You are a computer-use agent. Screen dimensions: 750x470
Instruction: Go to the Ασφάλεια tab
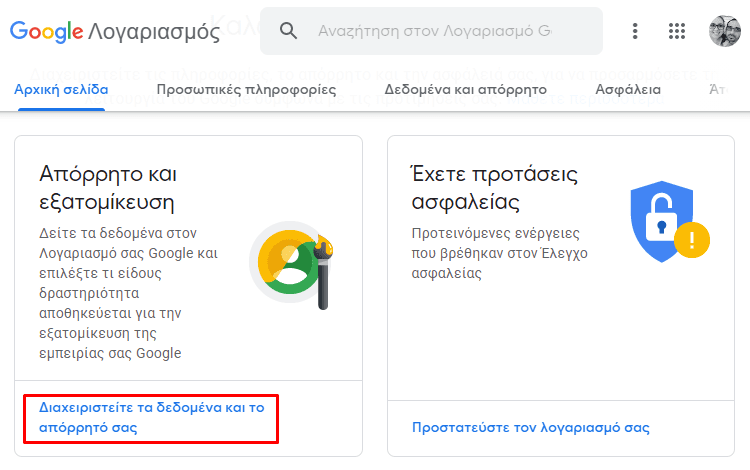pos(628,89)
